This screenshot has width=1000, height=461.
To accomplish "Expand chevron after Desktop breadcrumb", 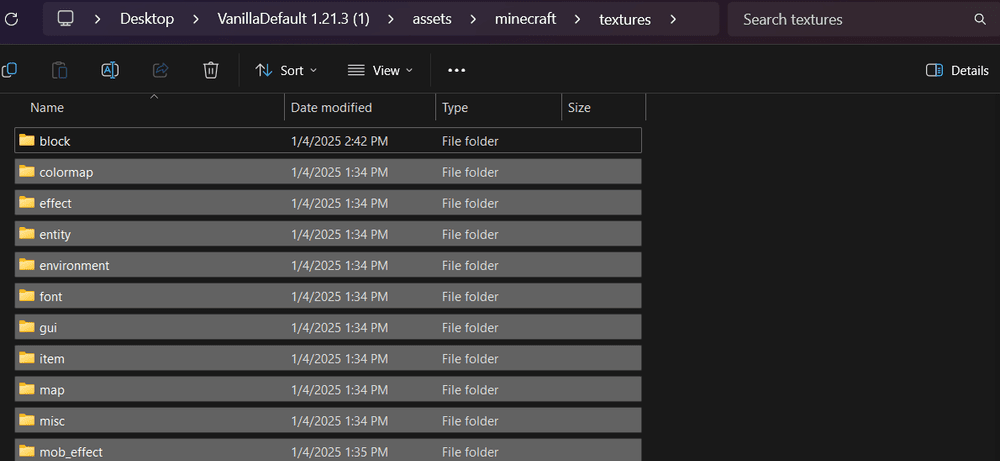I will coord(195,19).
